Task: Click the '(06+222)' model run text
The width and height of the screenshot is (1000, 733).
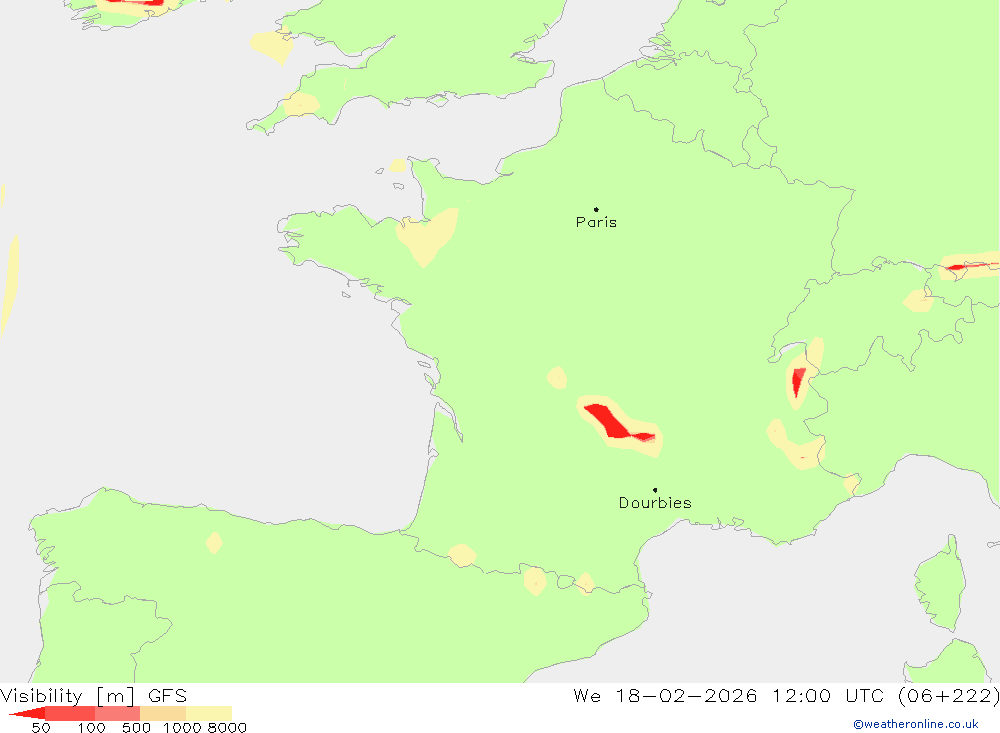Action: click(948, 695)
